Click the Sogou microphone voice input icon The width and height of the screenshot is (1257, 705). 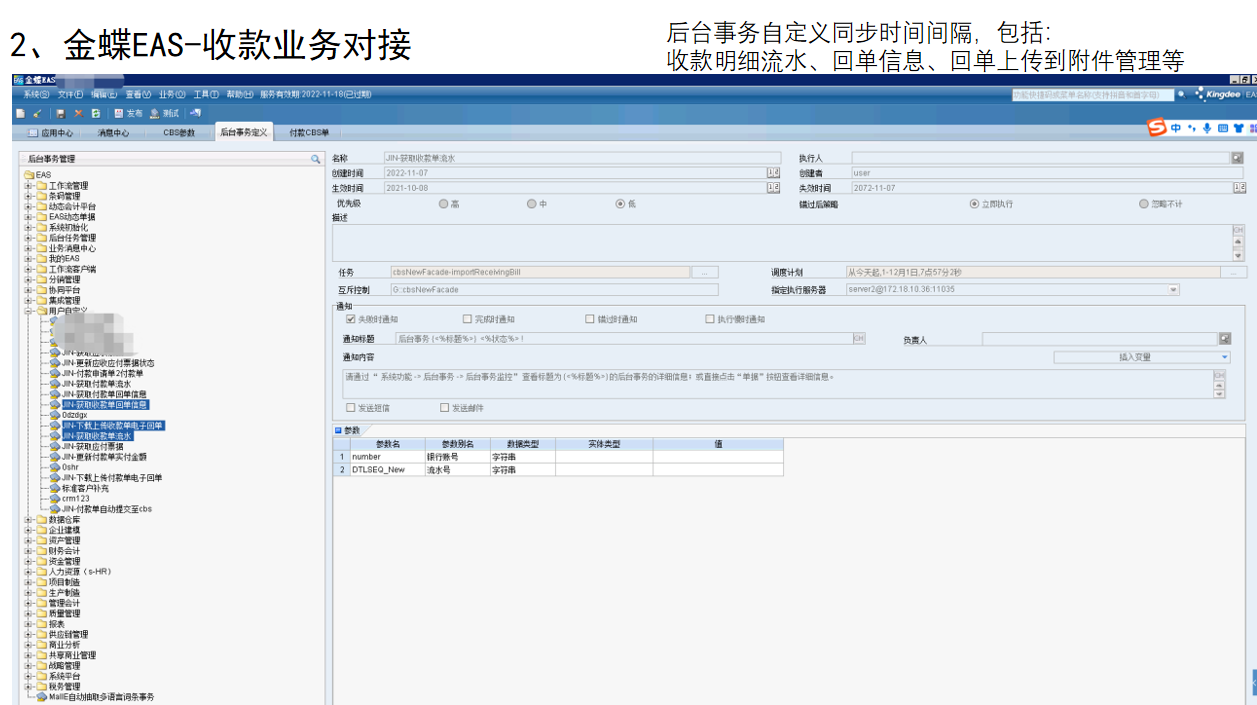1207,128
